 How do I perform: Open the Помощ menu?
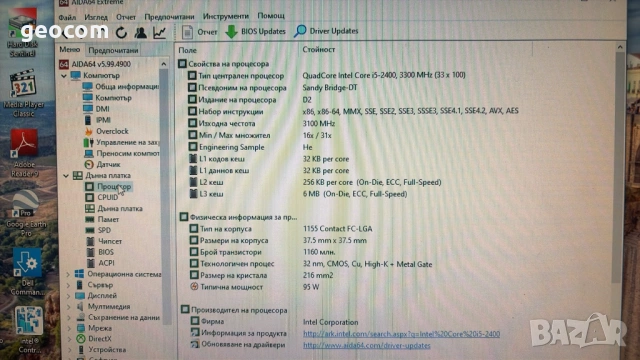click(271, 16)
